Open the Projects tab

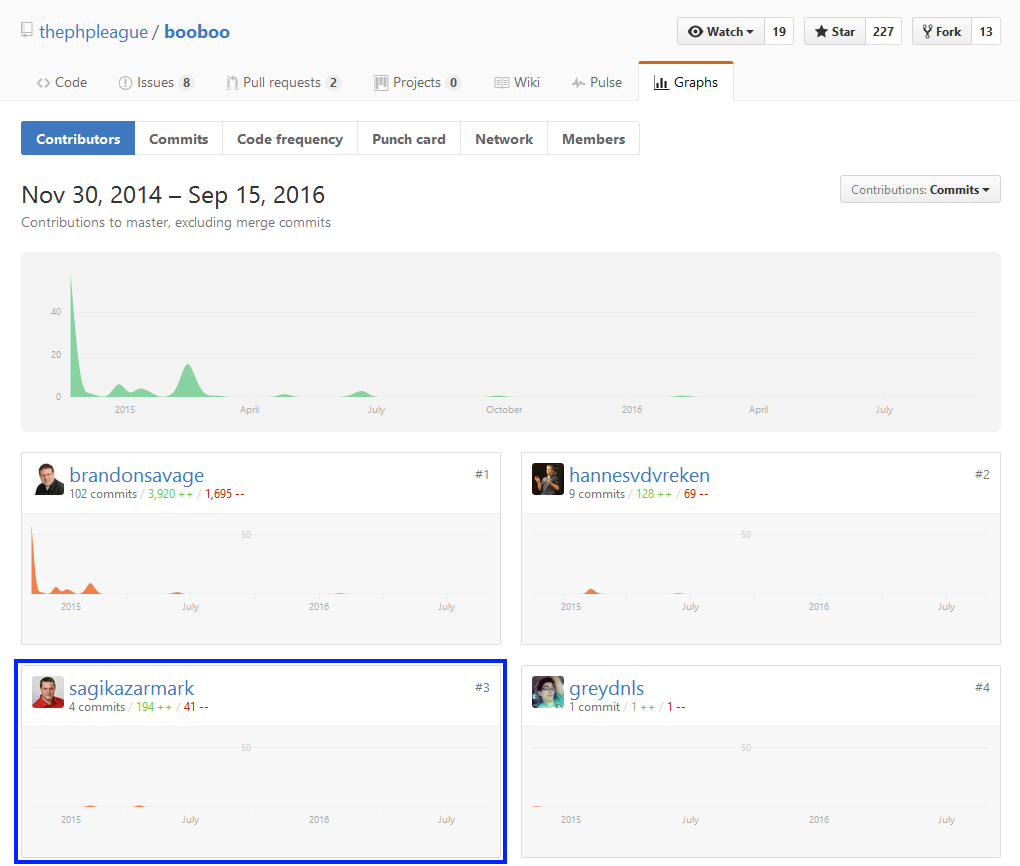click(417, 83)
